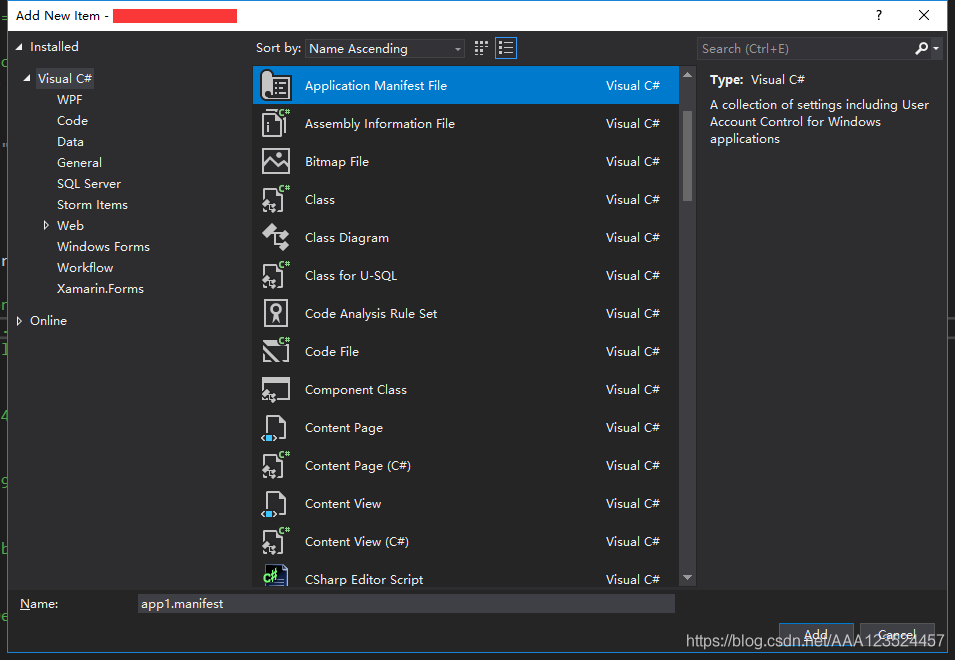Click the Code Analysis Rule Set icon
The height and width of the screenshot is (660, 955).
pyautogui.click(x=276, y=314)
